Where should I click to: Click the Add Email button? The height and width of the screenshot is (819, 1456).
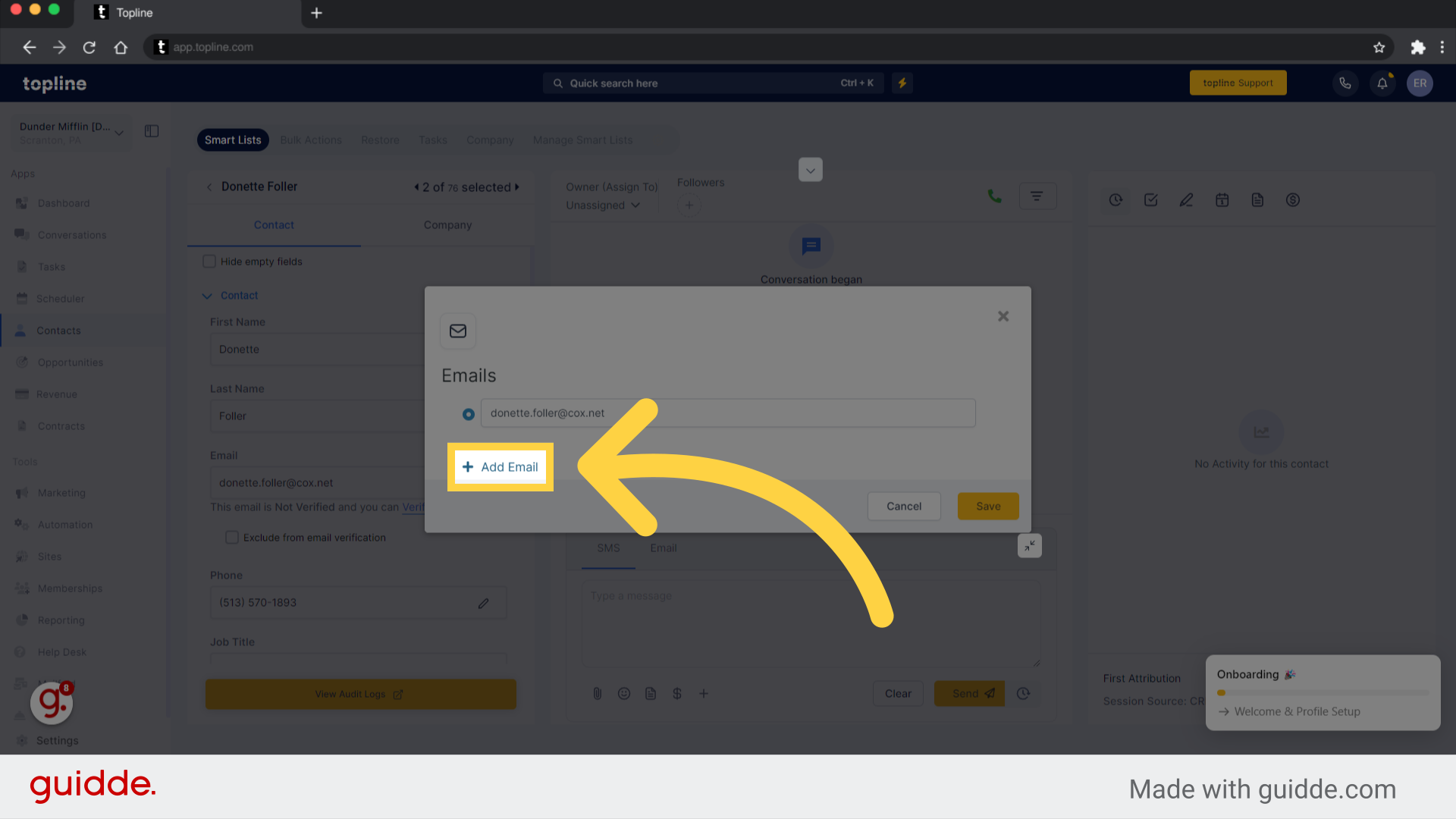point(500,466)
